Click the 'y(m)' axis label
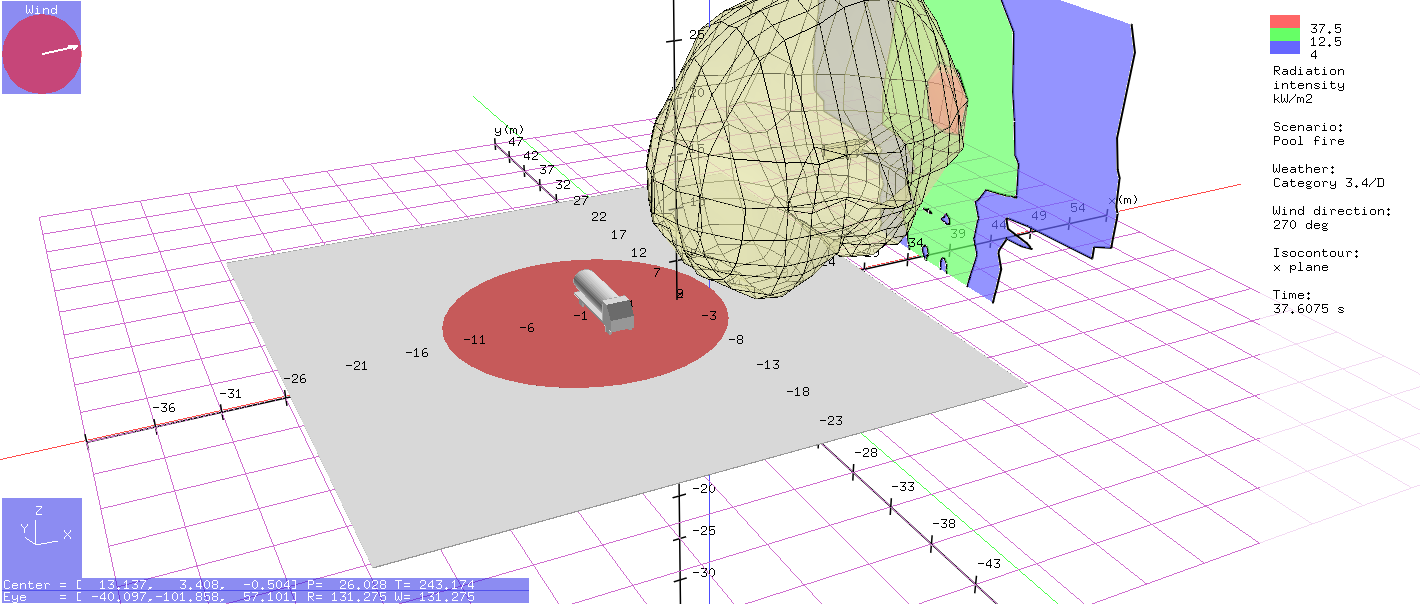Viewport: 1420px width, 604px height. pyautogui.click(x=508, y=130)
